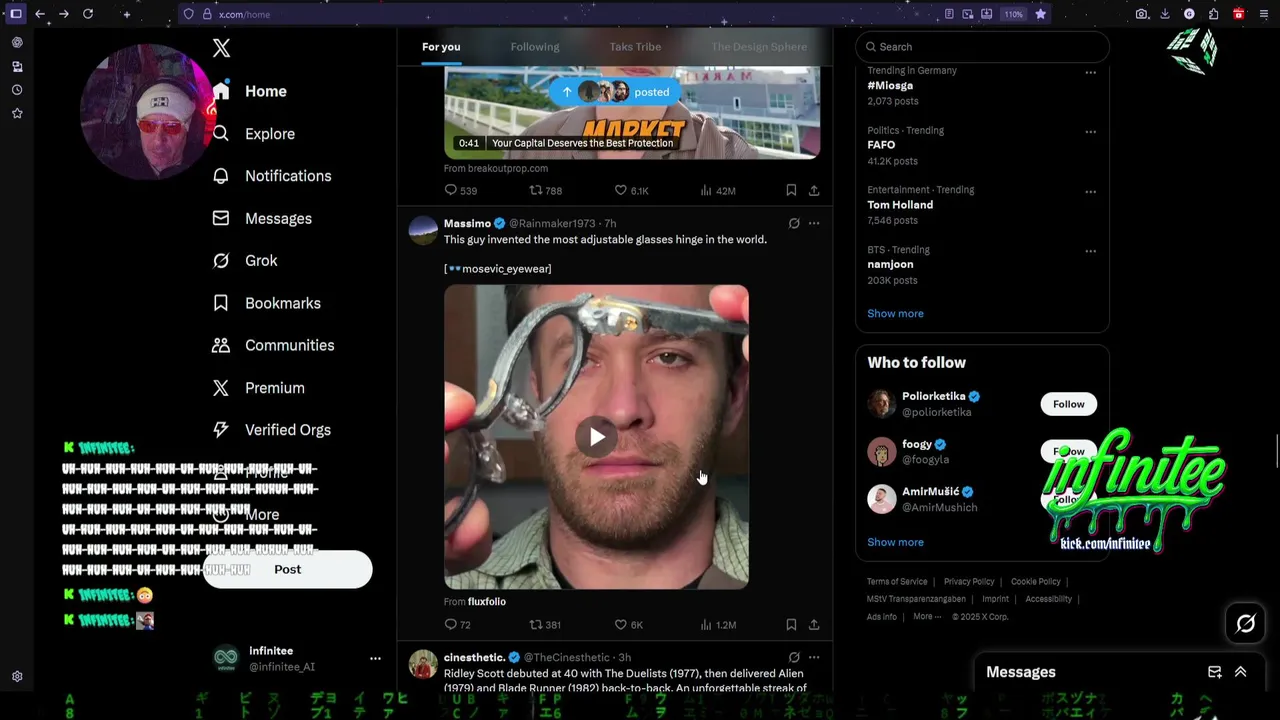Switch to Taks Tribe tab
The image size is (1280, 720).
point(635,47)
